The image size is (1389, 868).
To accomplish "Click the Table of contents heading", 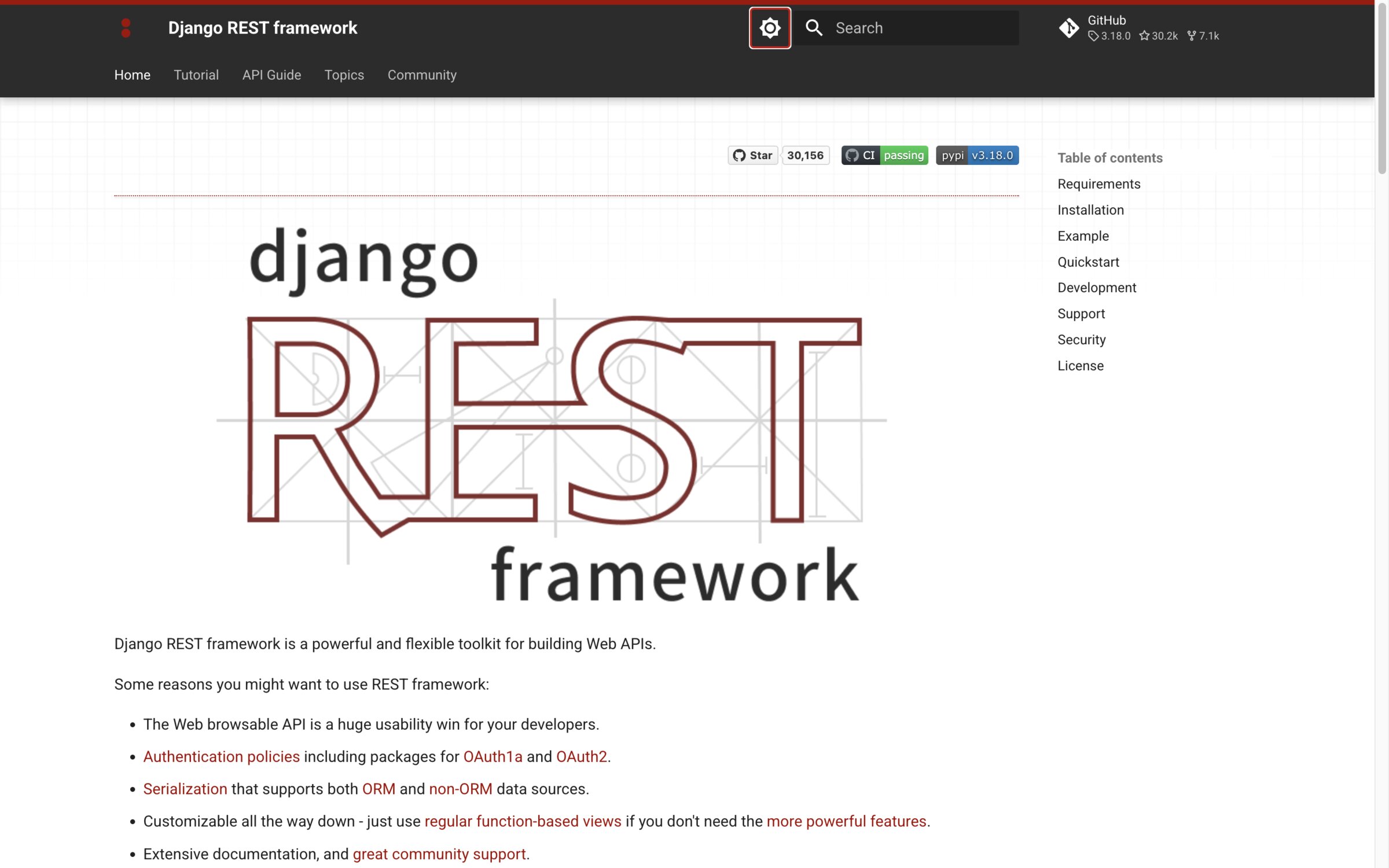I will 1109,158.
